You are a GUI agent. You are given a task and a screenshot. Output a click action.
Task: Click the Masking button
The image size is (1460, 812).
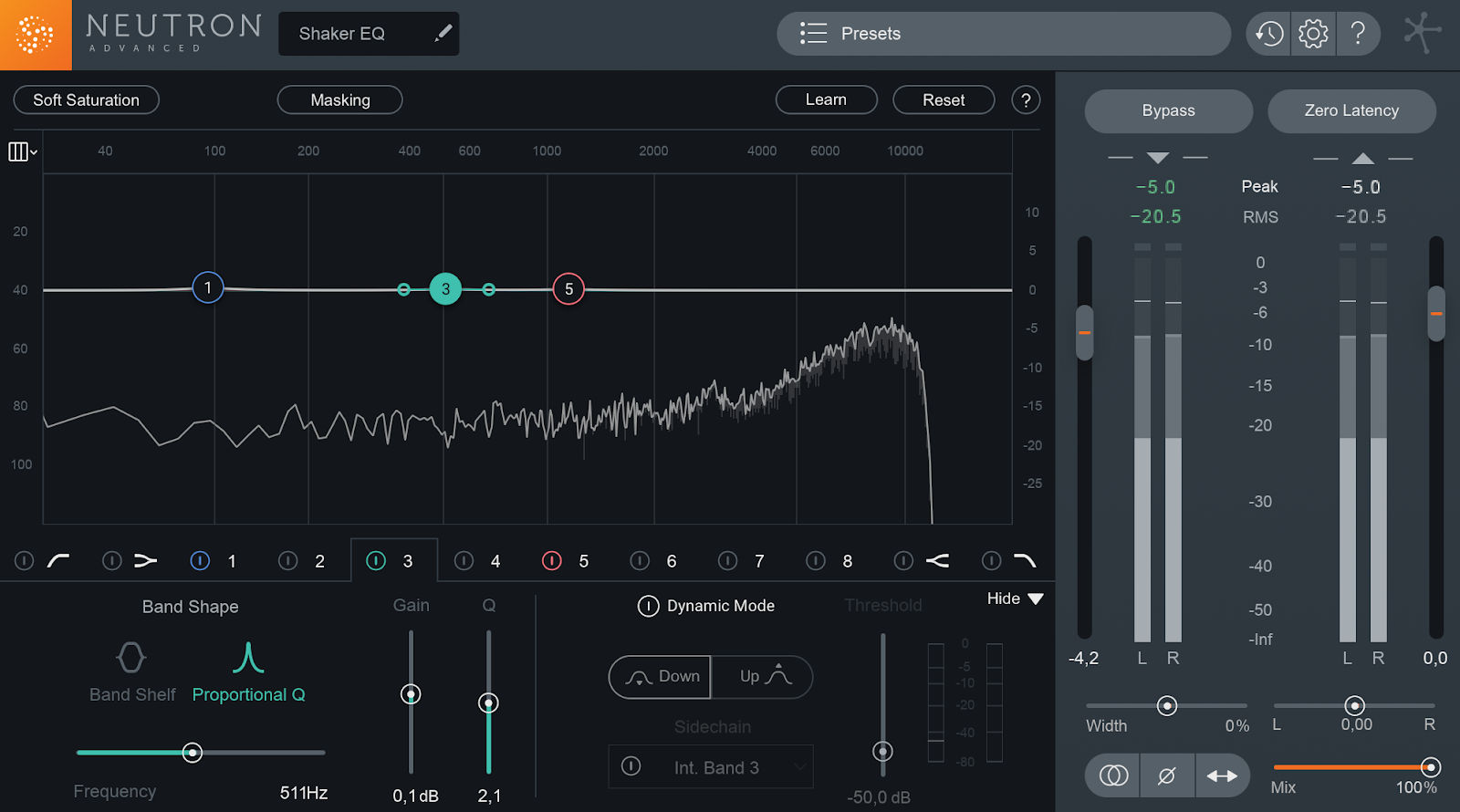click(x=339, y=100)
